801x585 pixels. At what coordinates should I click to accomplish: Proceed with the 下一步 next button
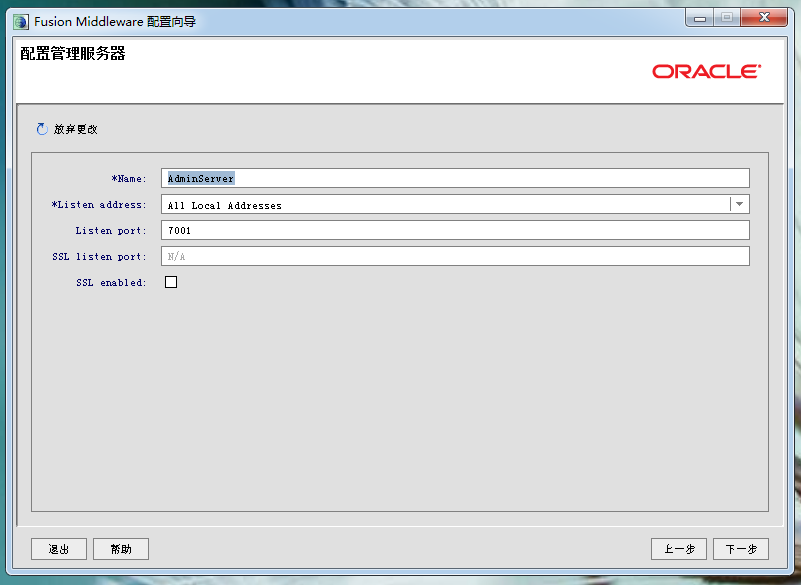point(741,549)
